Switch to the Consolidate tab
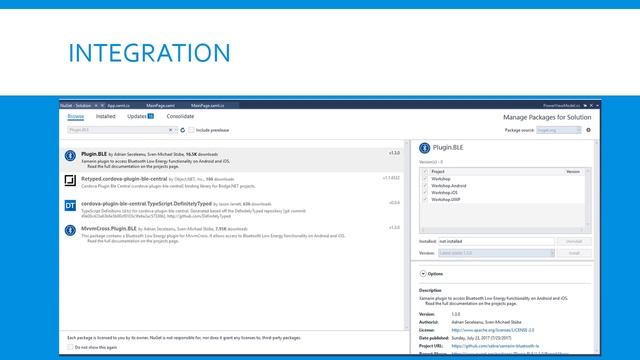Screen dimensions: 640x360 [x=180, y=117]
